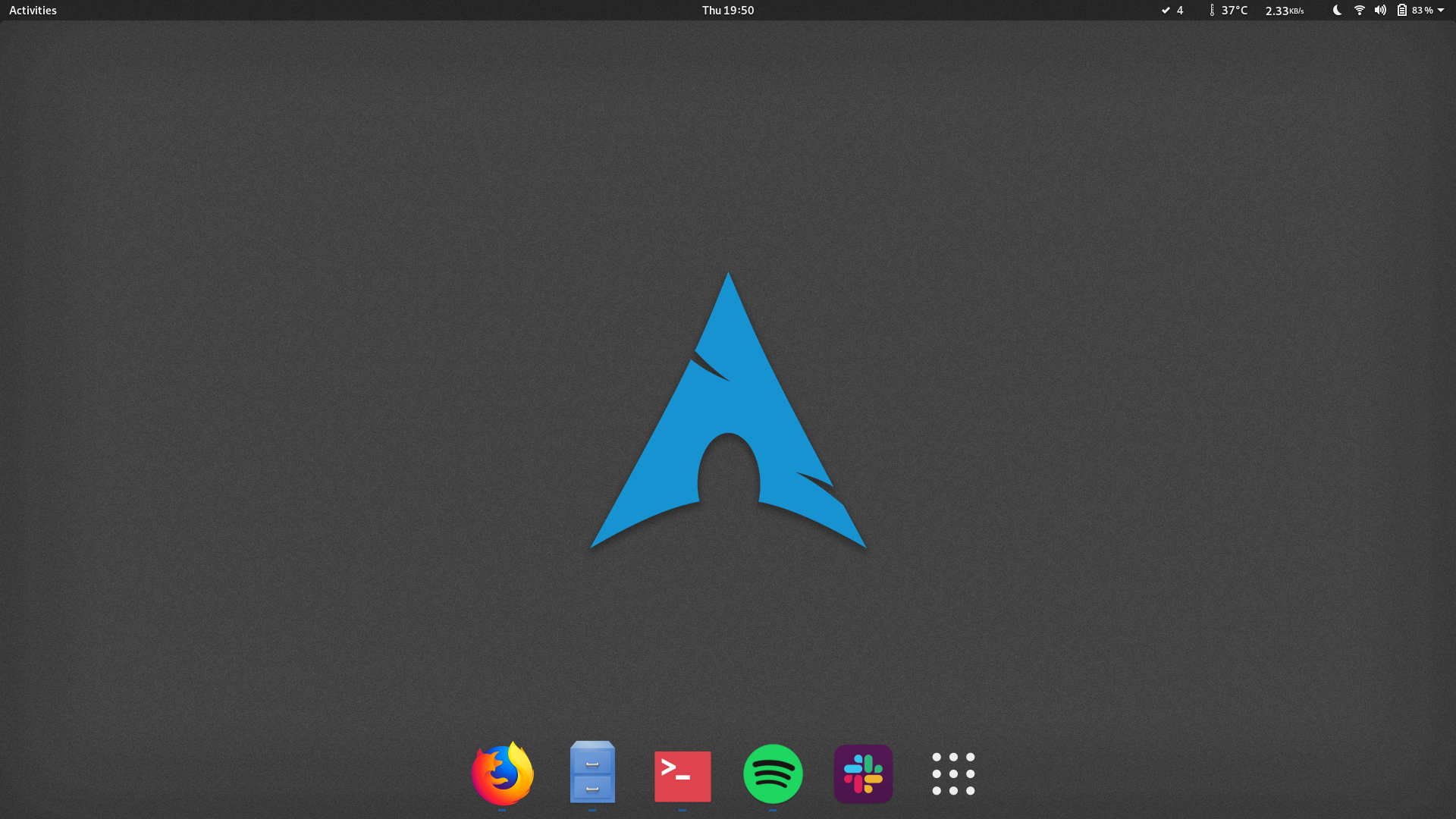Click the thermometer icon in top bar

click(1212, 10)
